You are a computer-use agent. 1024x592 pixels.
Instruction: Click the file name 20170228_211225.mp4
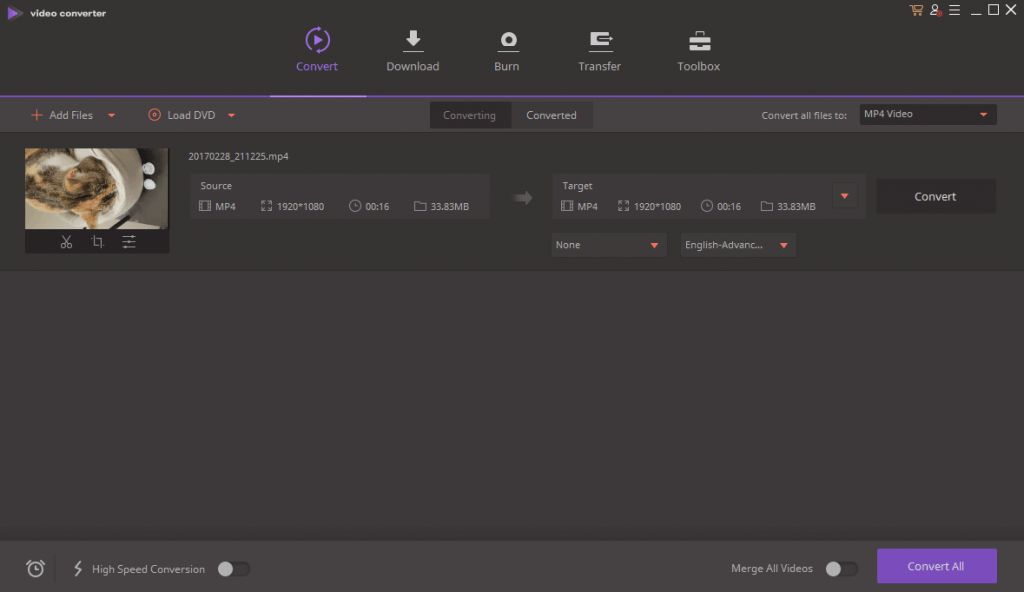pos(238,156)
